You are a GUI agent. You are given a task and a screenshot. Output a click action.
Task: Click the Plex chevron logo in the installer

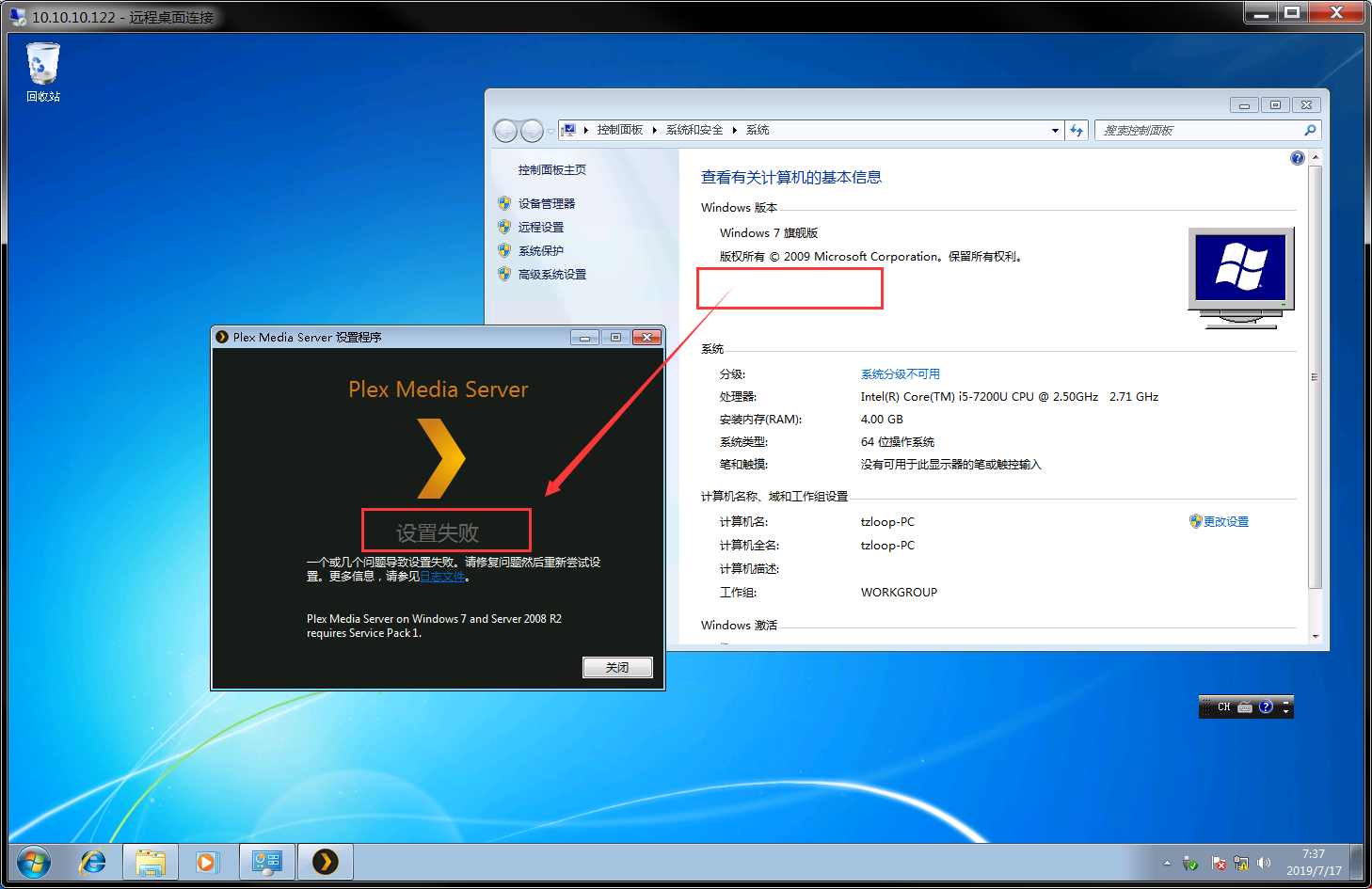click(441, 458)
